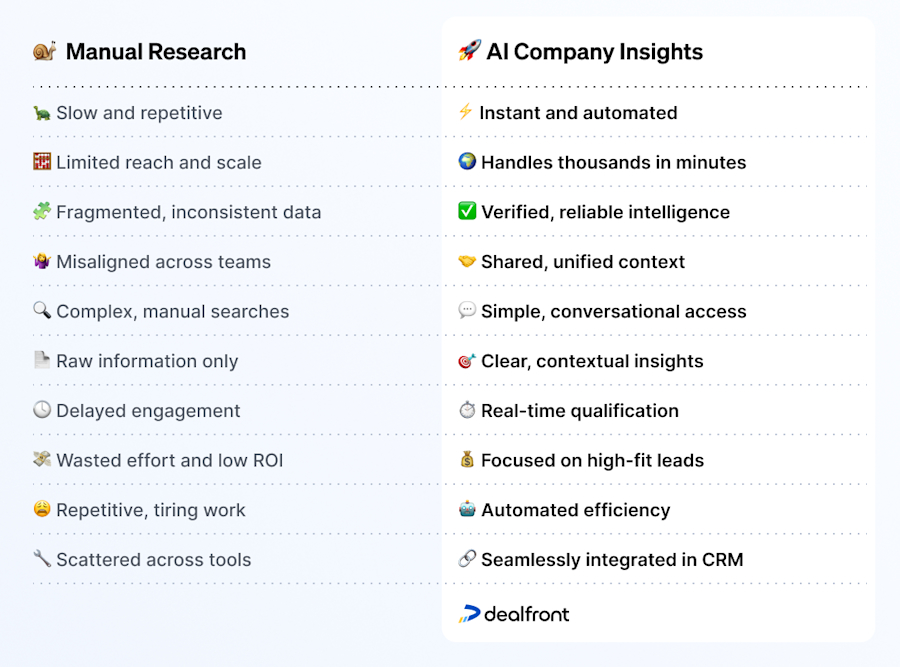This screenshot has width=900, height=667.
Task: Select the money bag icon for high-fit leads
Action: (x=467, y=459)
